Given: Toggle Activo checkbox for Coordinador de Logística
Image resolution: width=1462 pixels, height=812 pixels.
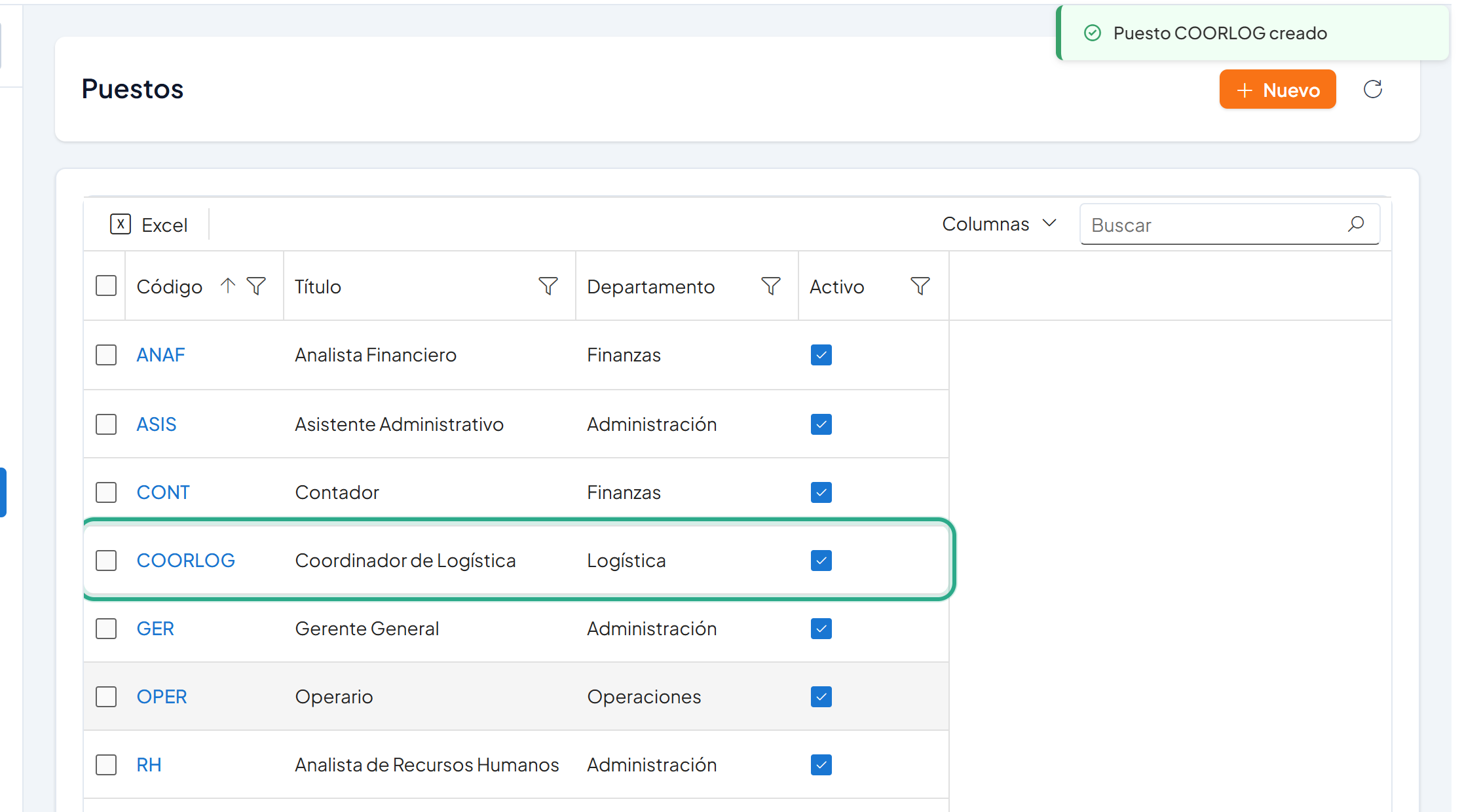Looking at the screenshot, I should coord(821,561).
